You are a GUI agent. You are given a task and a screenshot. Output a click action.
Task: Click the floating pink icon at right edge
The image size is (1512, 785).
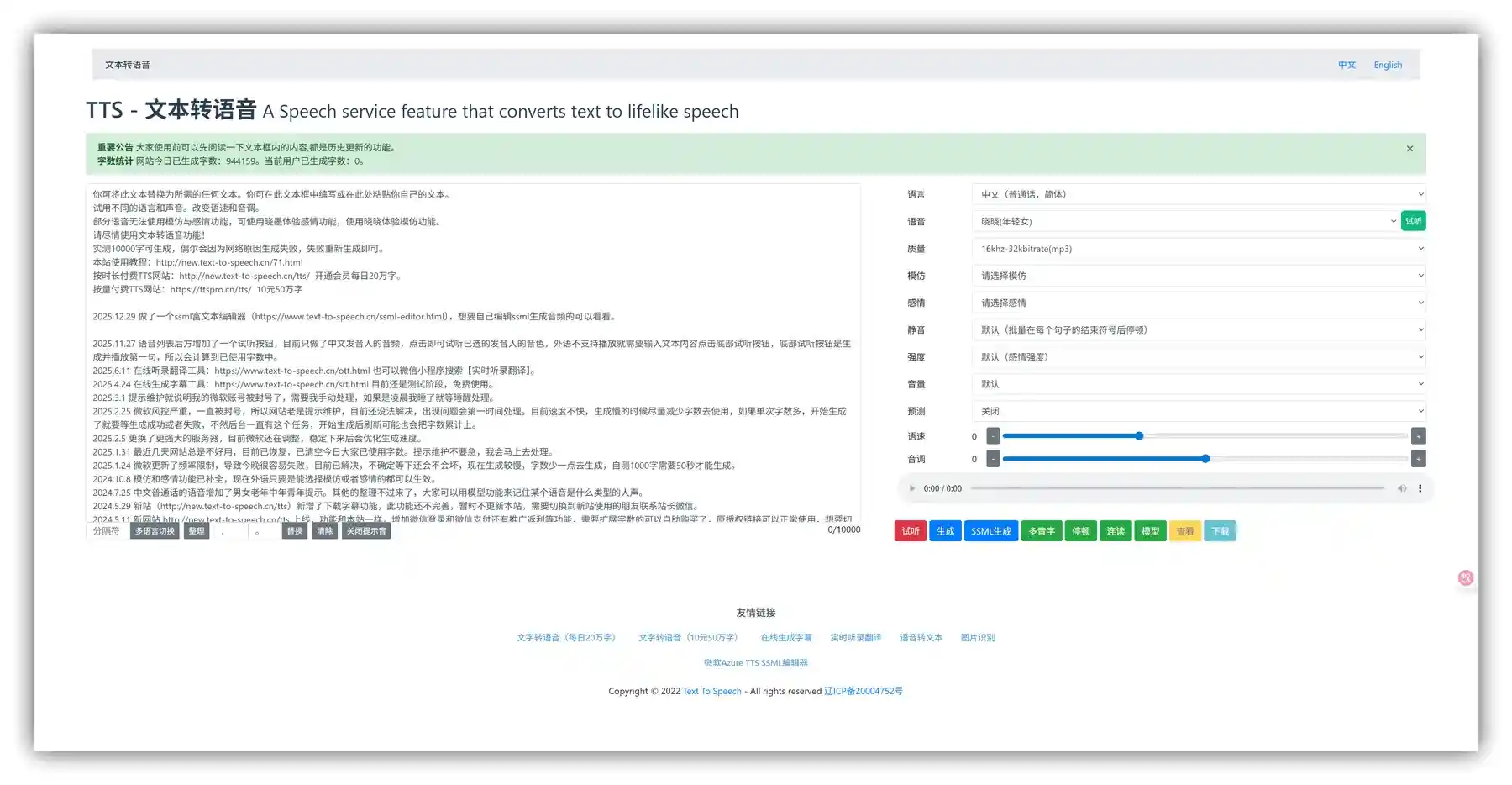tap(1466, 578)
